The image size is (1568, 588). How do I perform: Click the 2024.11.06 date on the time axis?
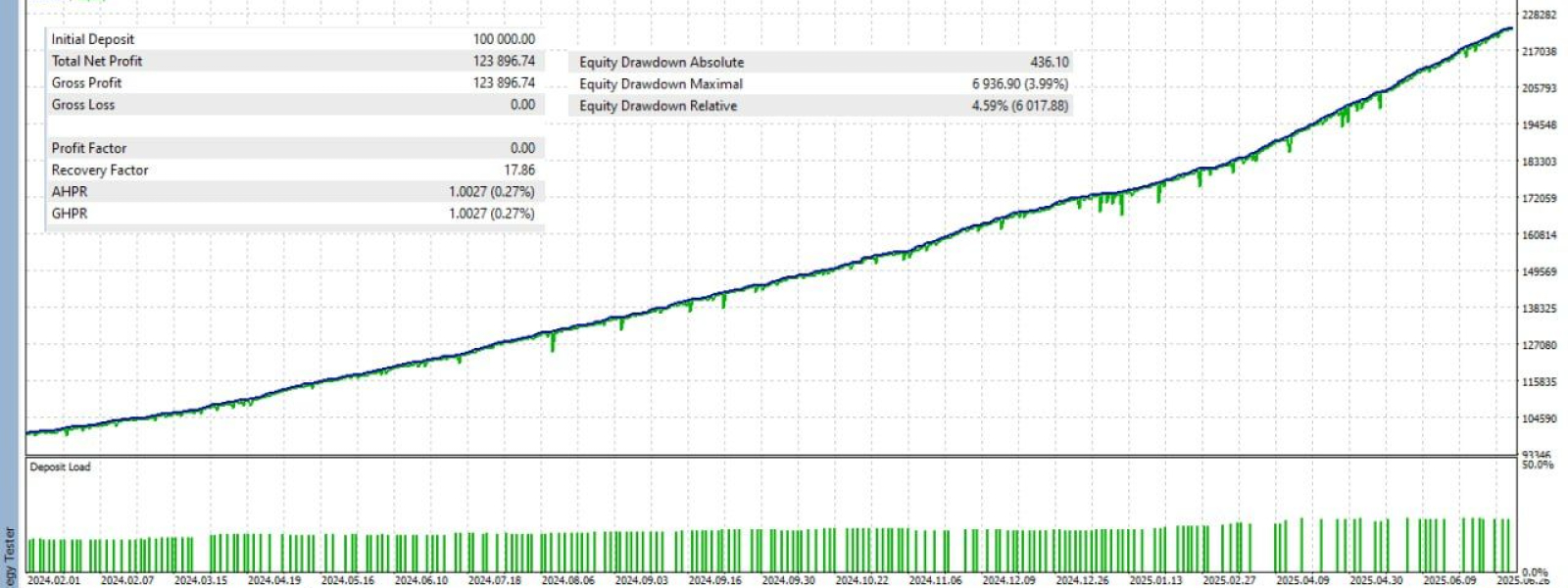[935, 580]
